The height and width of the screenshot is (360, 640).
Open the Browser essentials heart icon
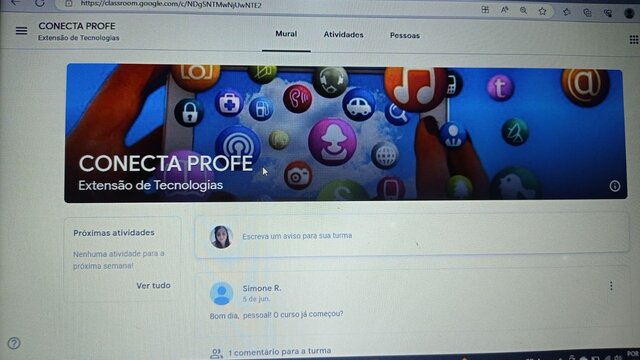[x=608, y=13]
